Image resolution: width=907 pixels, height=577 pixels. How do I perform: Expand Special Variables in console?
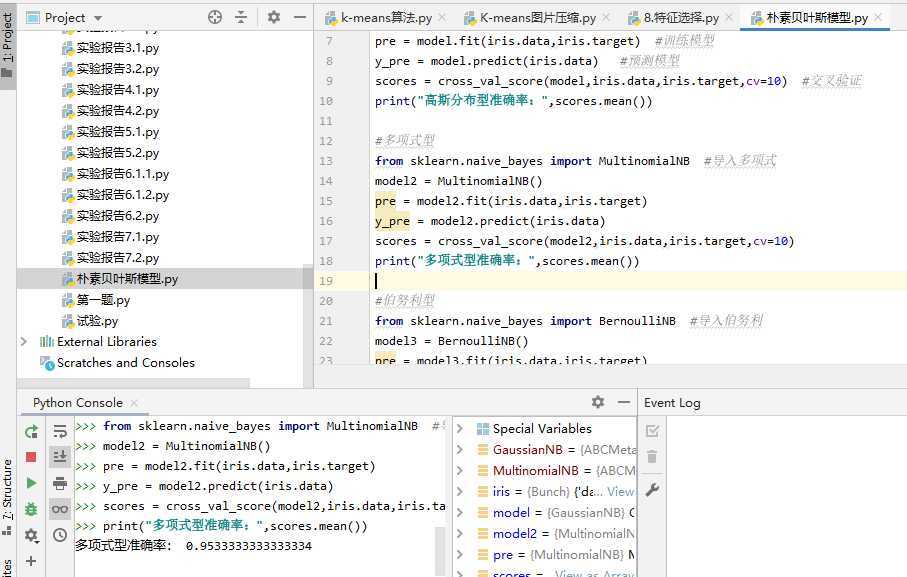460,429
